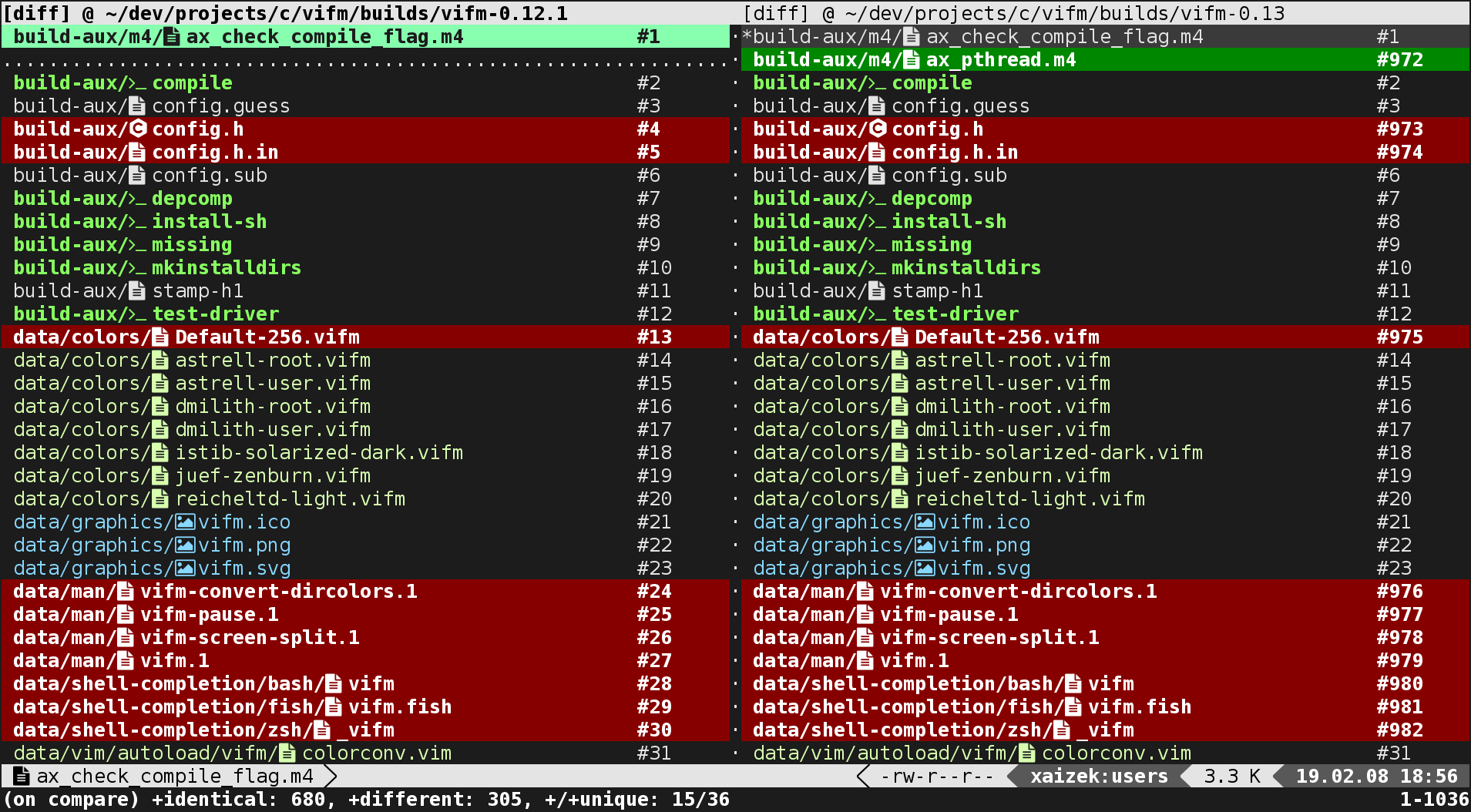Select Default-256.vifm file name in the right pane
Screen dimensions: 1471x812
point(1007,337)
